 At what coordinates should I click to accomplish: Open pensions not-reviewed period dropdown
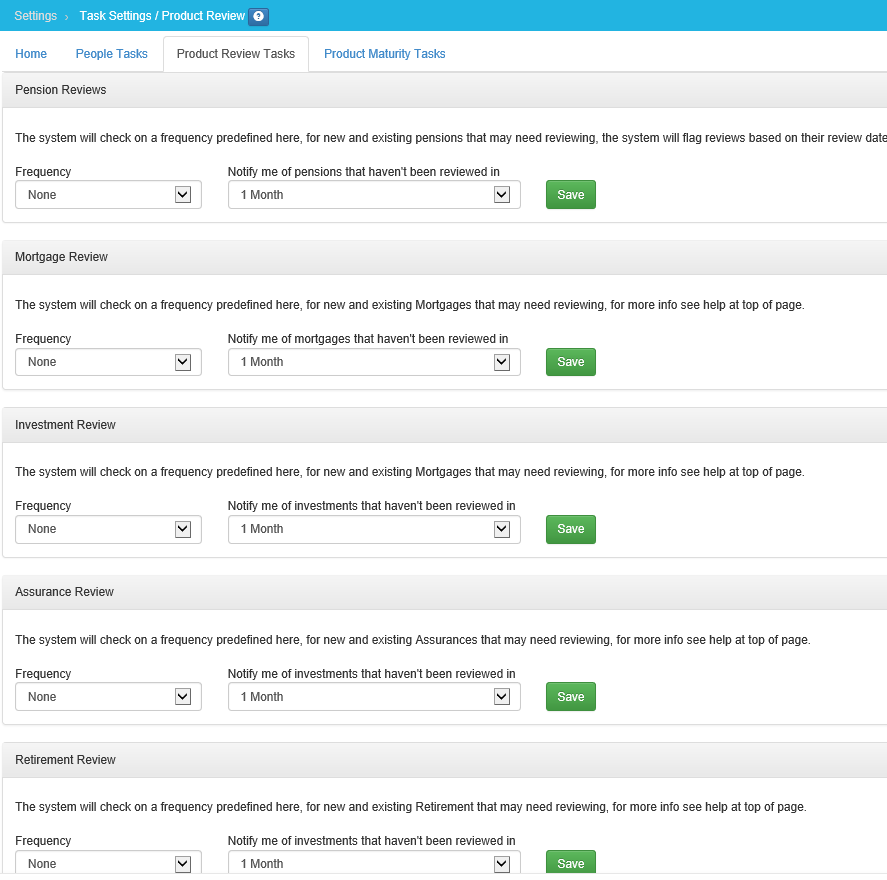click(x=374, y=195)
